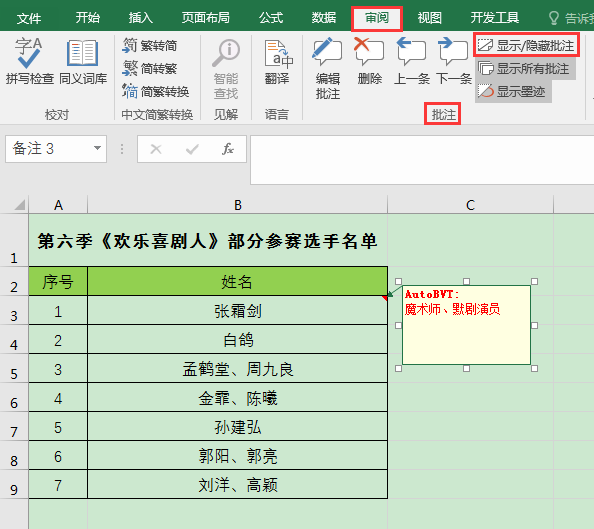Screen dimensions: 594x529
Task: Select column A header
Action: (58, 205)
